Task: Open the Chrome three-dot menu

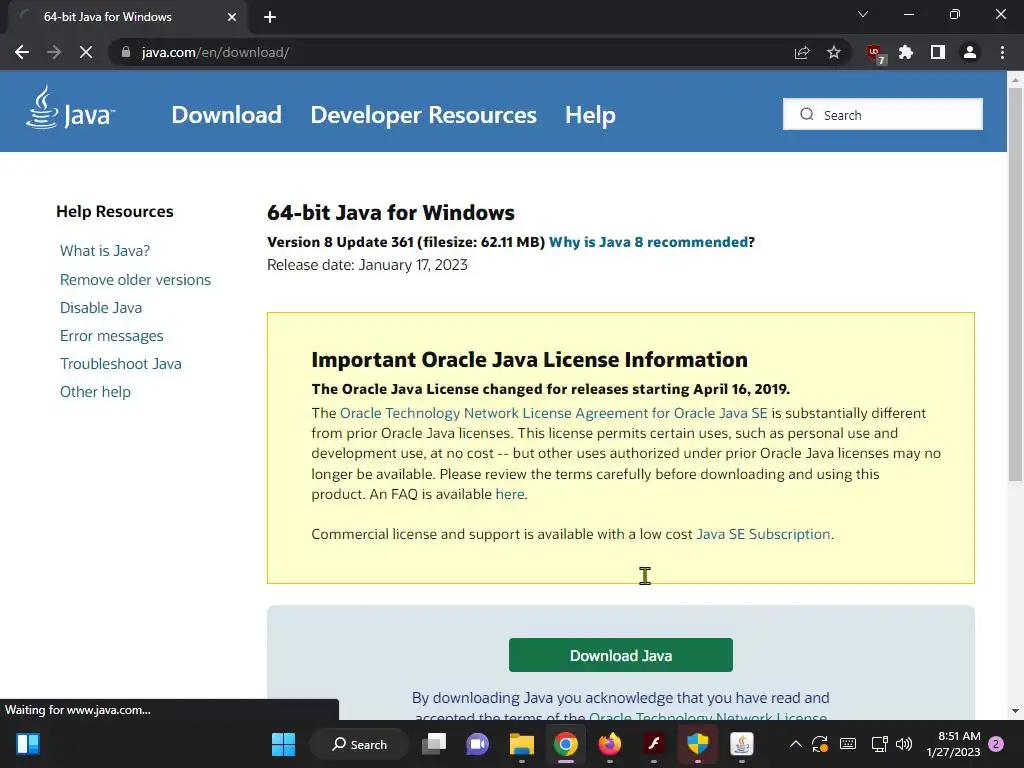Action: (x=1002, y=52)
